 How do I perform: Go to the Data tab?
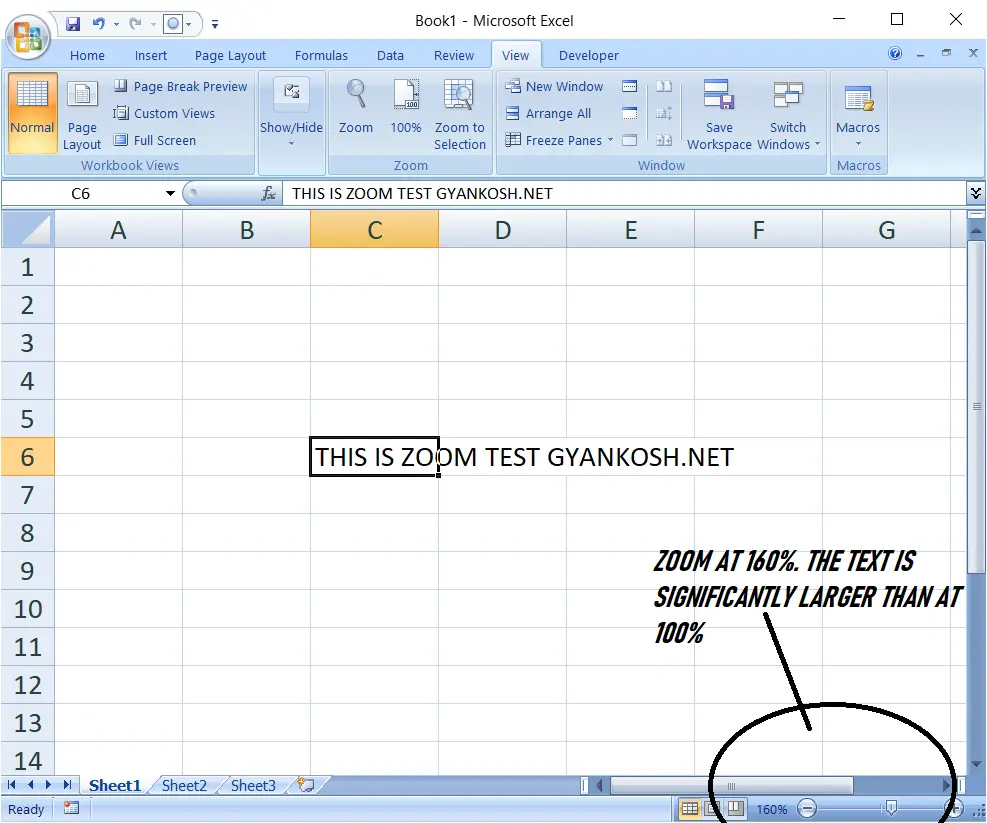[x=390, y=55]
